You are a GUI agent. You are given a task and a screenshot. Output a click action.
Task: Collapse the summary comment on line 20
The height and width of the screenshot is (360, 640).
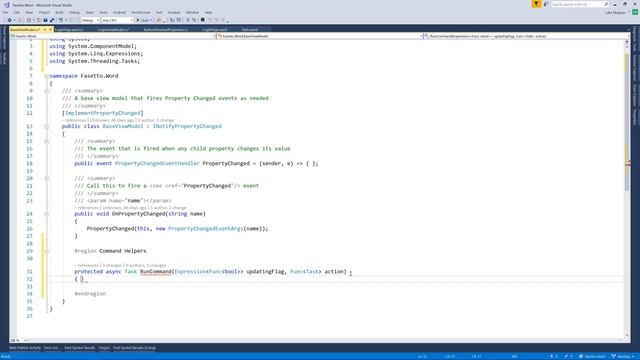pyautogui.click(x=47, y=178)
